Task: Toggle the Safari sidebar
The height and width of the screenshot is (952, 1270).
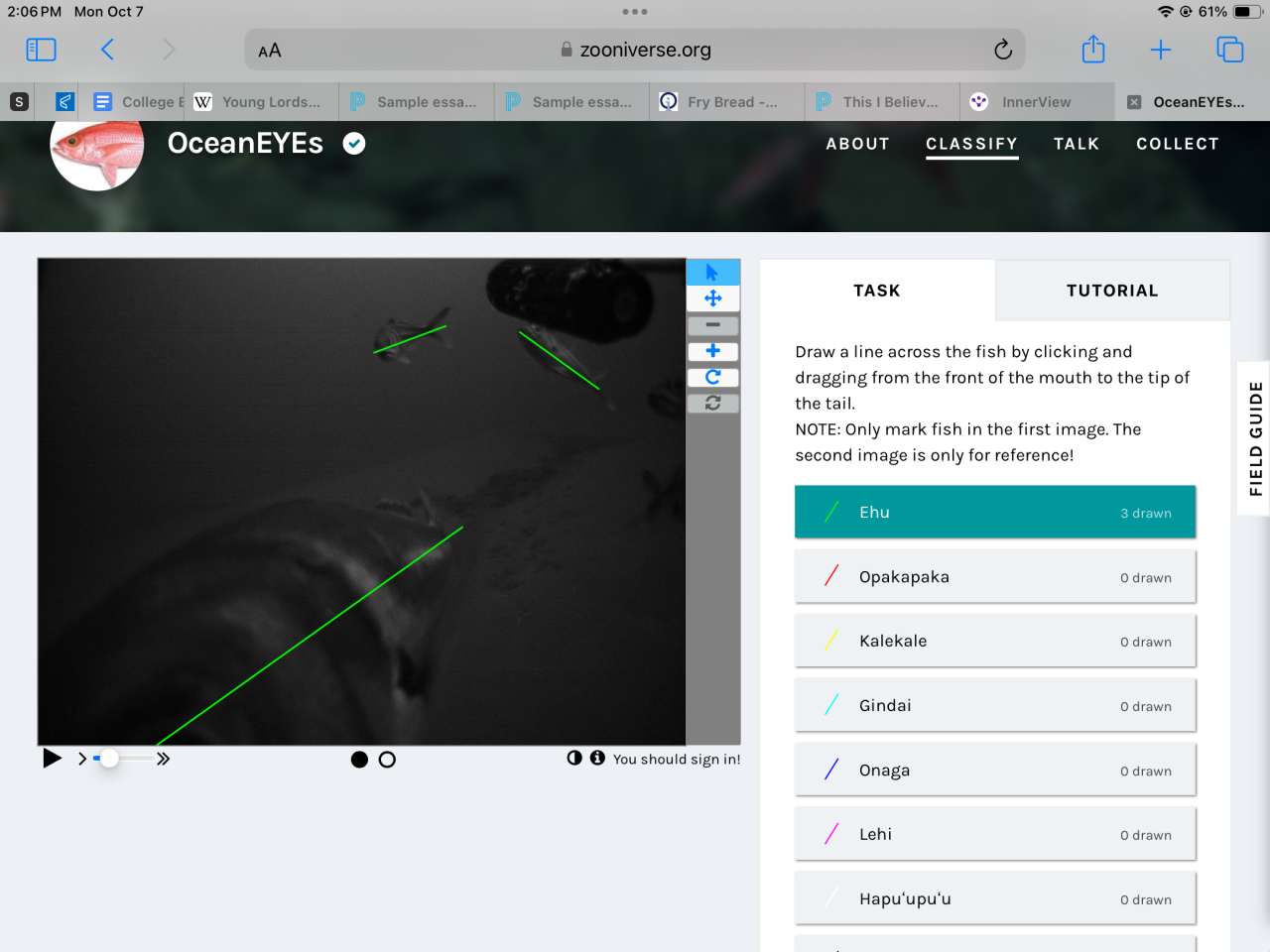Action: (41, 50)
